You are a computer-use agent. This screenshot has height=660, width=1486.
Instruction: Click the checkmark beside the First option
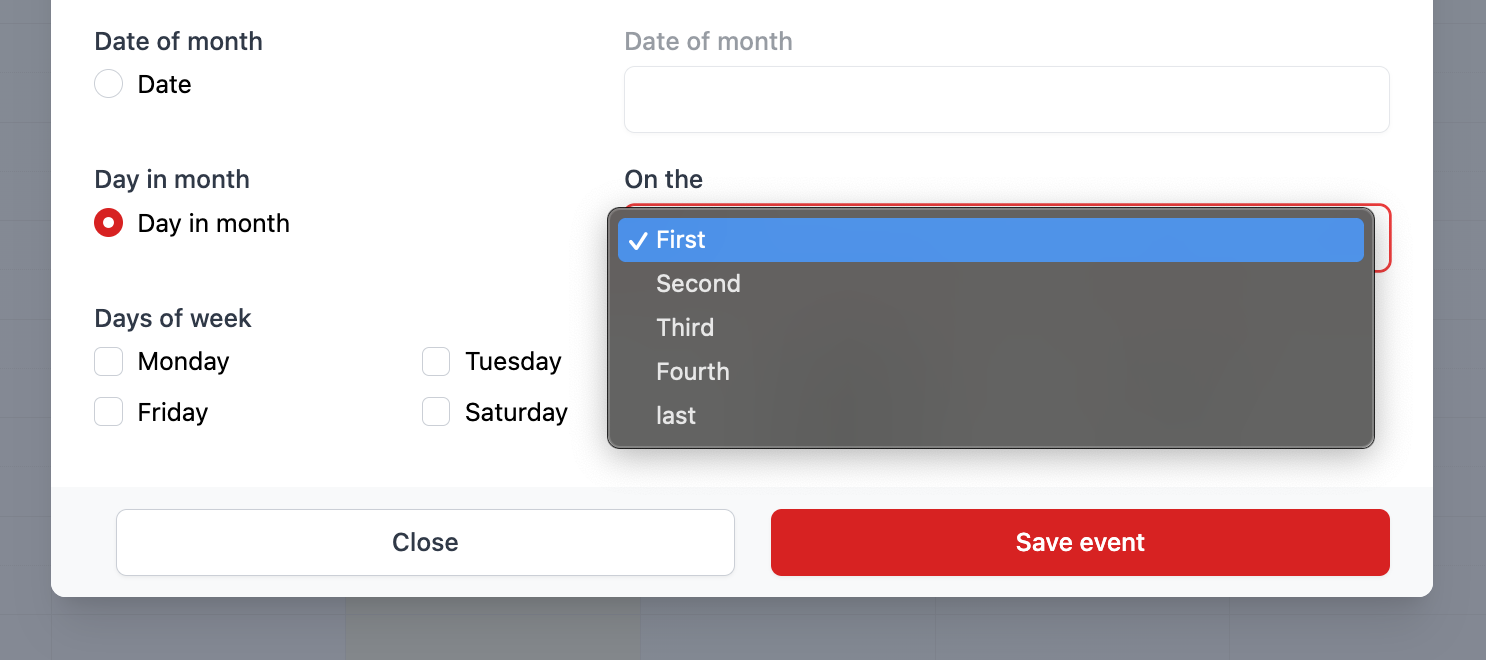638,241
